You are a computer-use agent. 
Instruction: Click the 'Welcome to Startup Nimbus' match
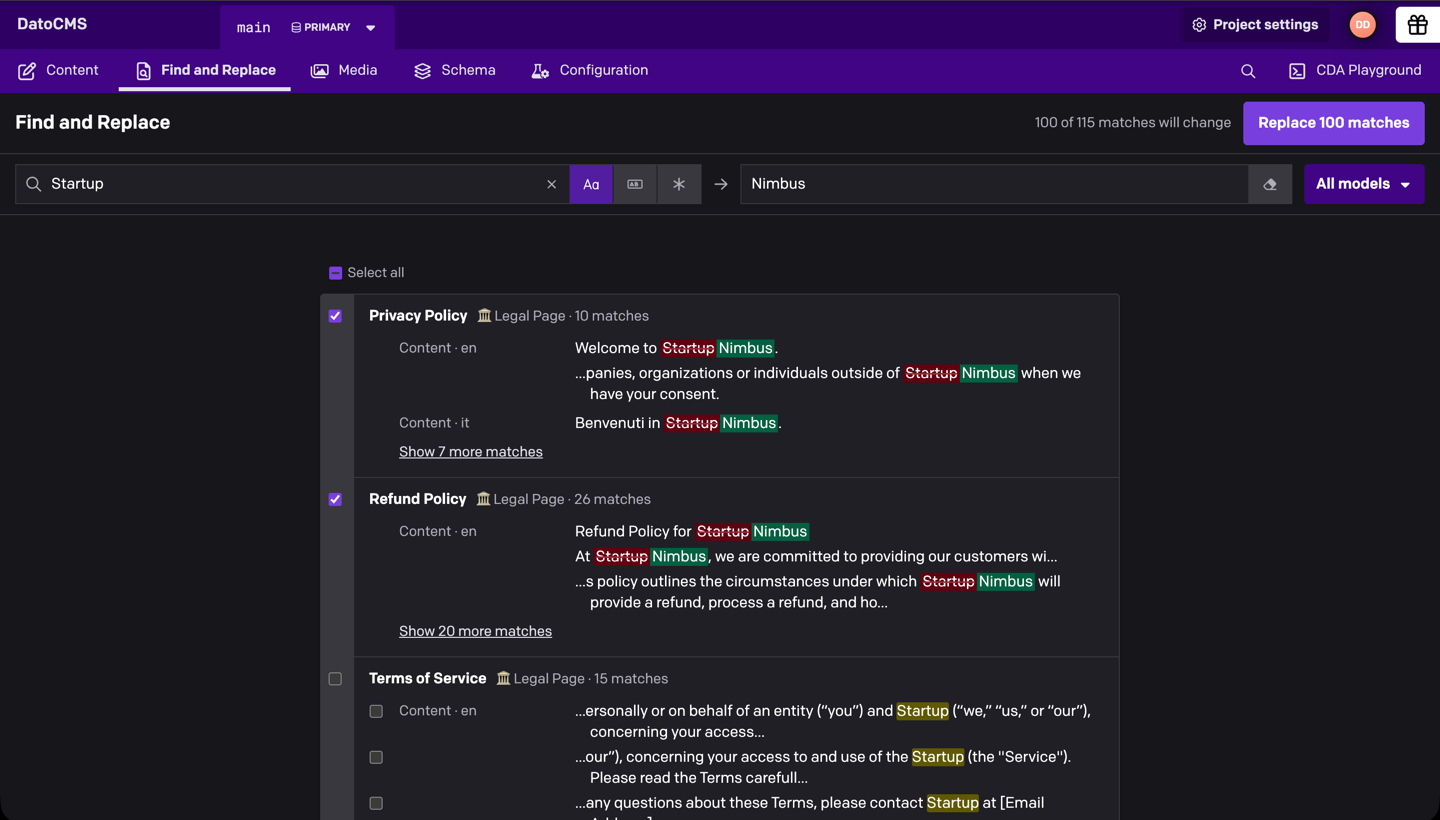click(676, 348)
